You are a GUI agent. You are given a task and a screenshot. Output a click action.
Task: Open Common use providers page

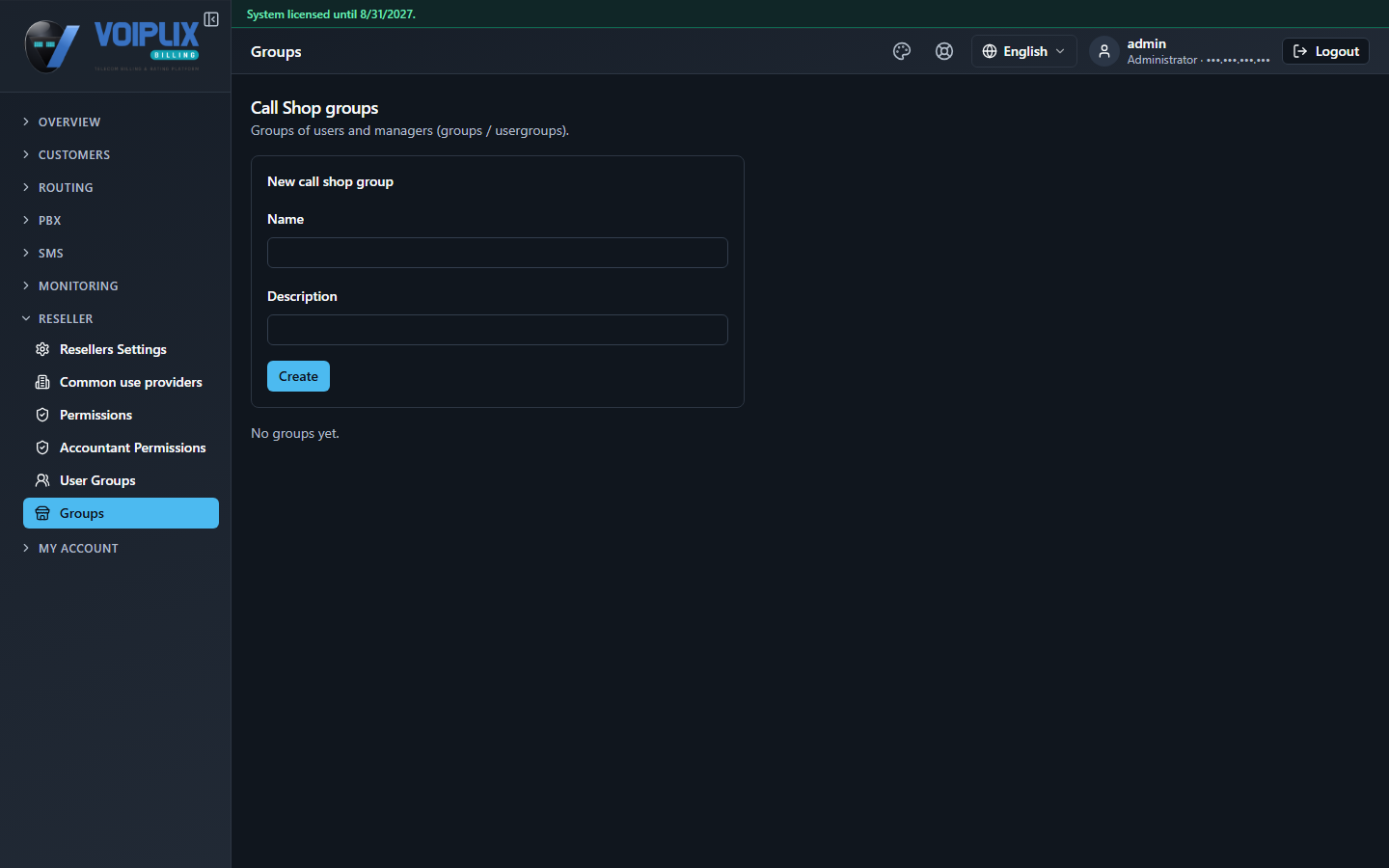[121, 382]
